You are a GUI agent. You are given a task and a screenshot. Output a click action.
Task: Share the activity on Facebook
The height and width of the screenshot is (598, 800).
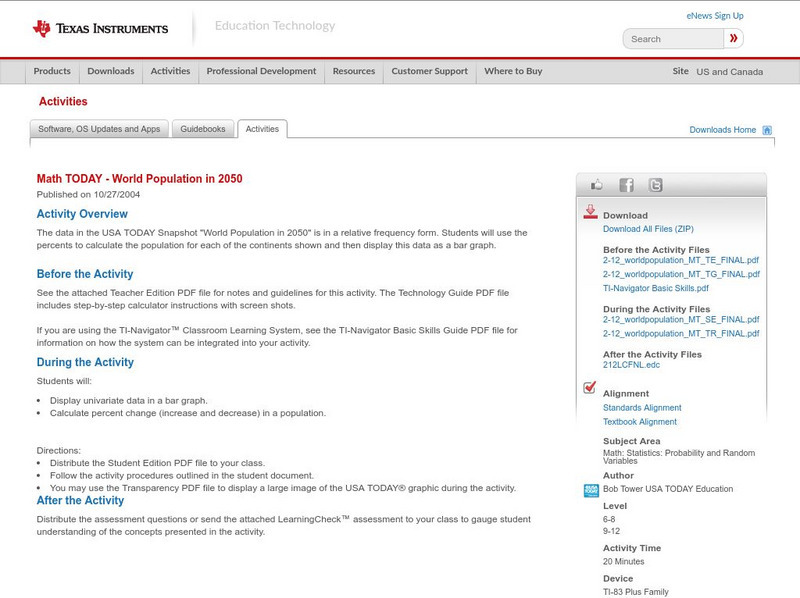(627, 185)
